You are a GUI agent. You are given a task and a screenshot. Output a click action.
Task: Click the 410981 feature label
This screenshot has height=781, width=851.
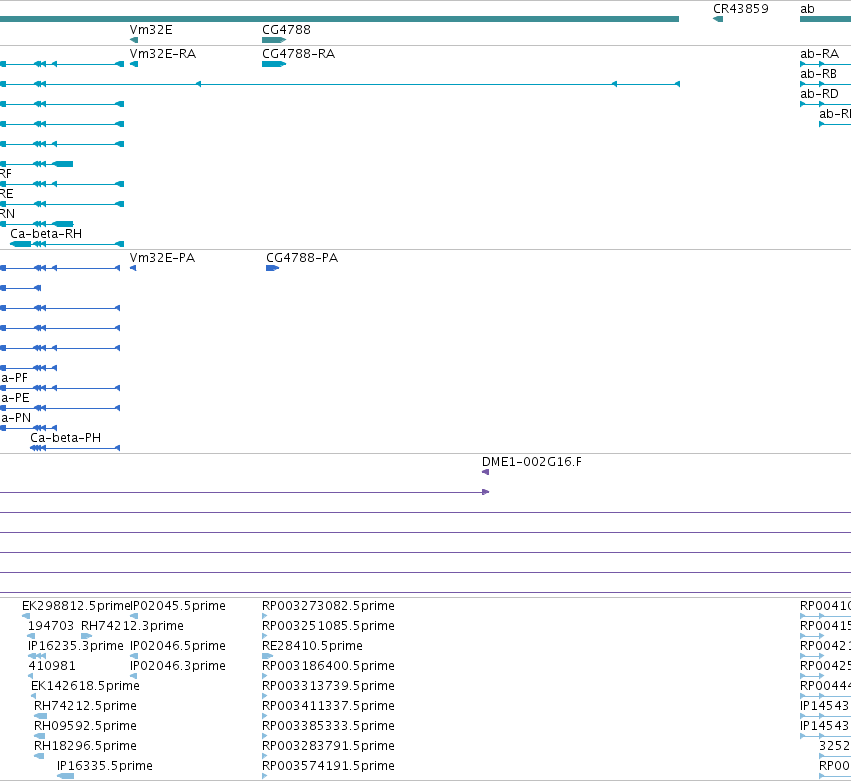click(52, 666)
